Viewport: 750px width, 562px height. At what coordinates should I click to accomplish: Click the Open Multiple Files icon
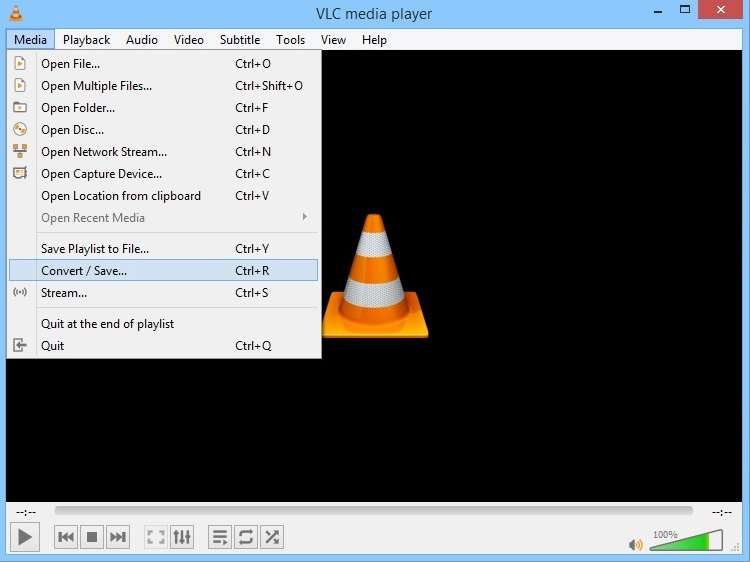coord(20,85)
